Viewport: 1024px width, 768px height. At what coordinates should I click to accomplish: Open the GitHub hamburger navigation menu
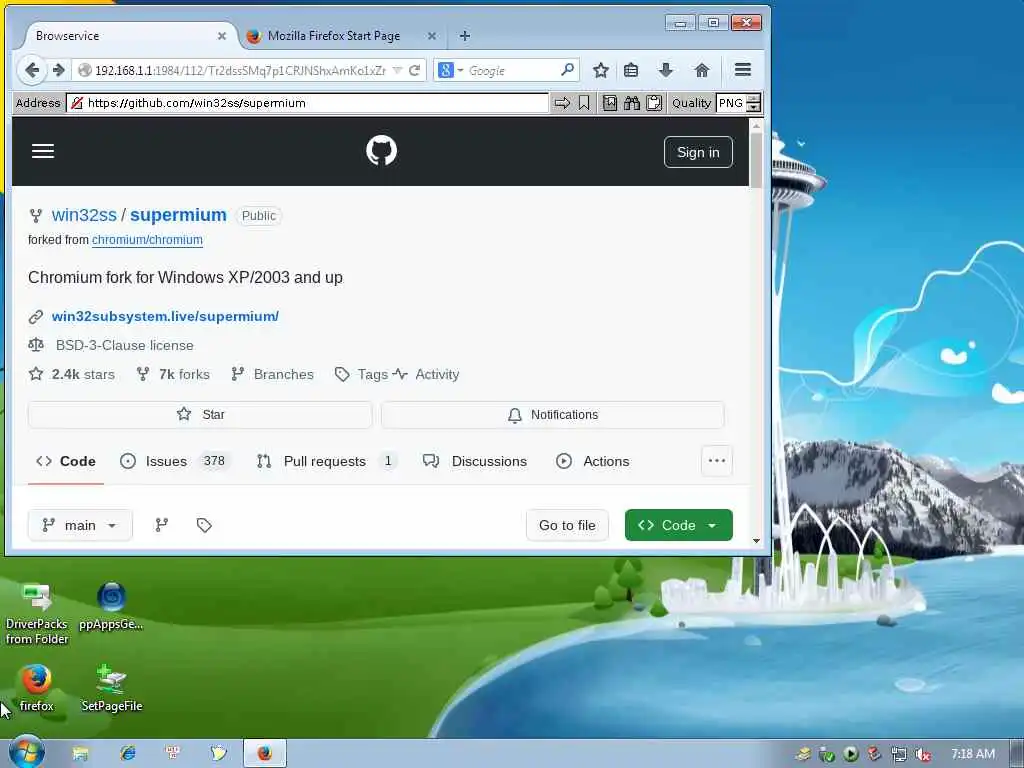tap(43, 152)
